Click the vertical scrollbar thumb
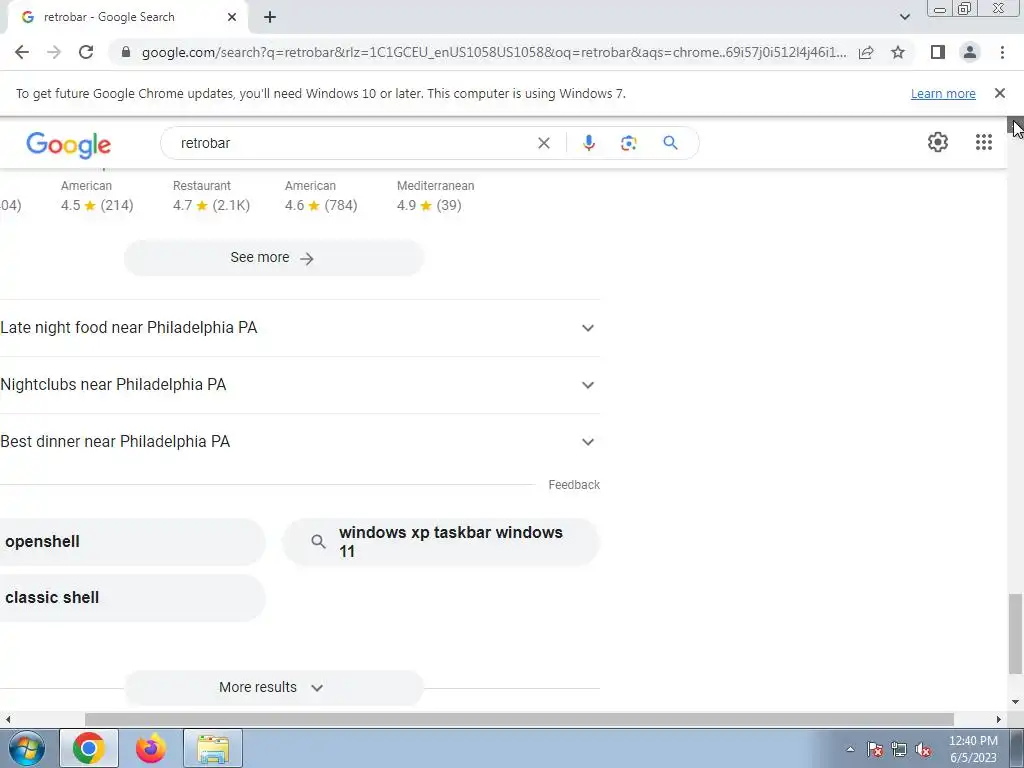 pyautogui.click(x=1015, y=633)
